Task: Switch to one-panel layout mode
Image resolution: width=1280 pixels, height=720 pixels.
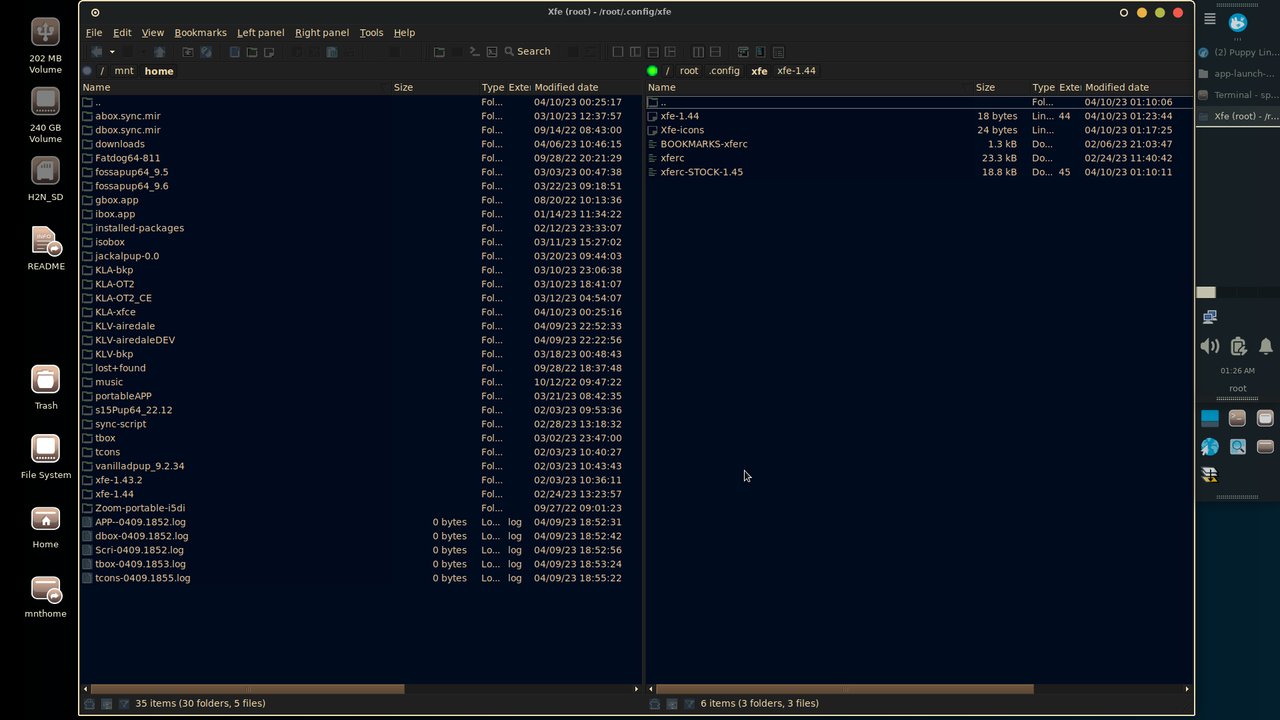Action: click(618, 51)
